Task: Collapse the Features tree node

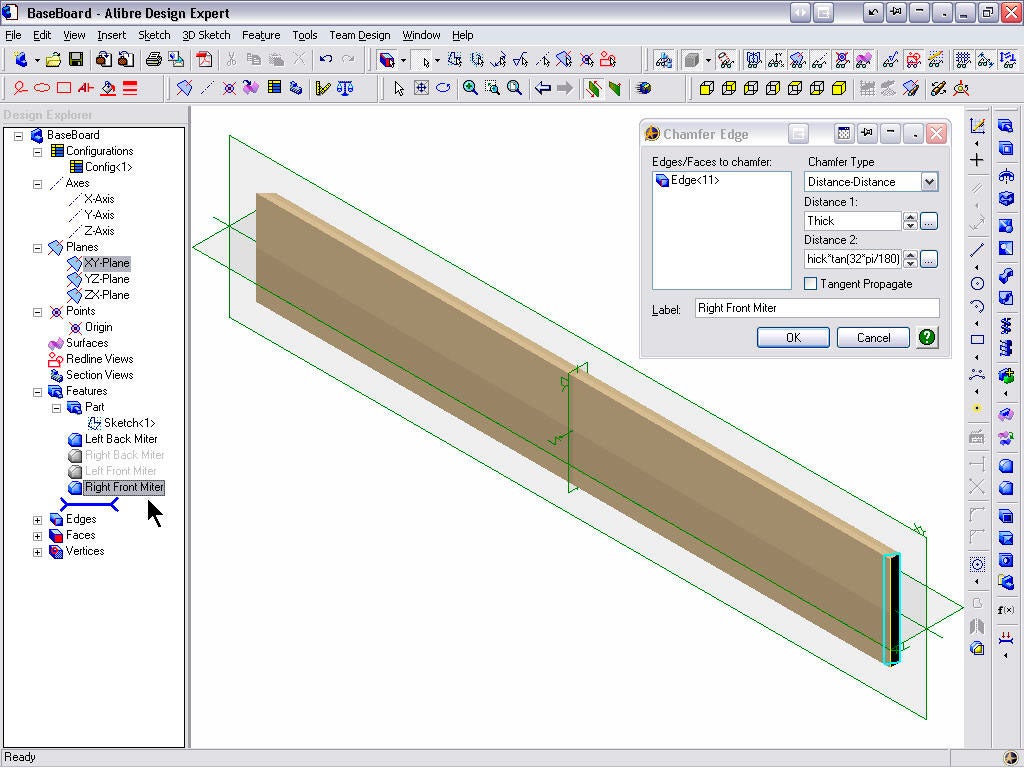Action: click(x=38, y=391)
